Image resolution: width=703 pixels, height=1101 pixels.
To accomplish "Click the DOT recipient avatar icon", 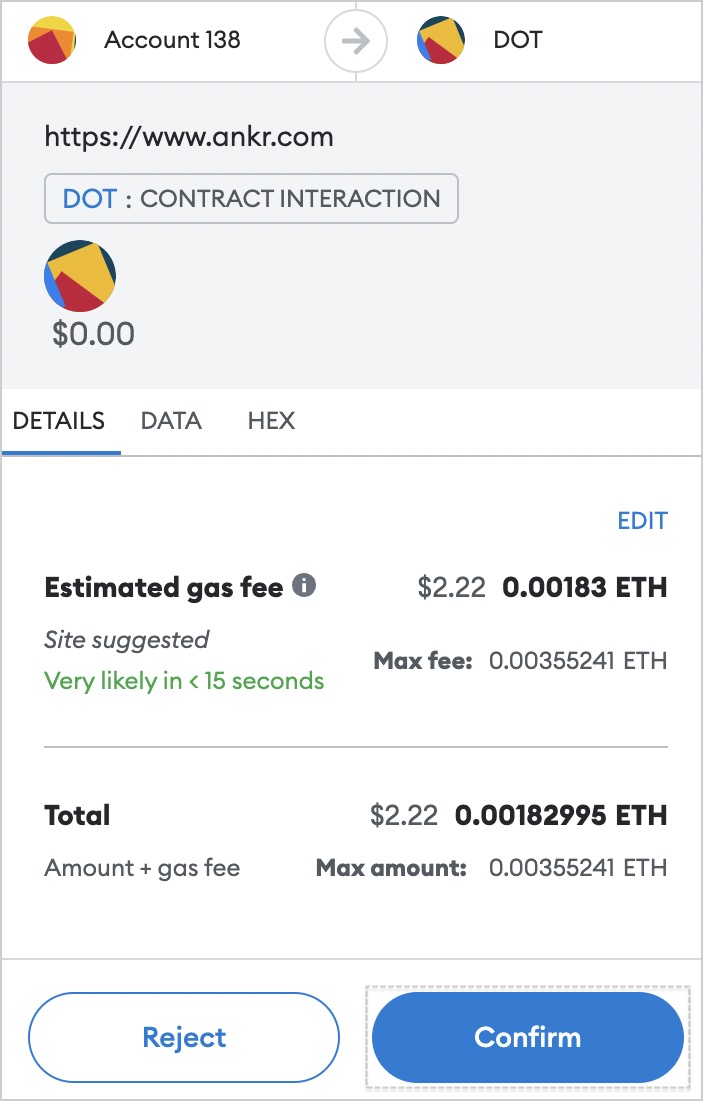I will click(441, 40).
